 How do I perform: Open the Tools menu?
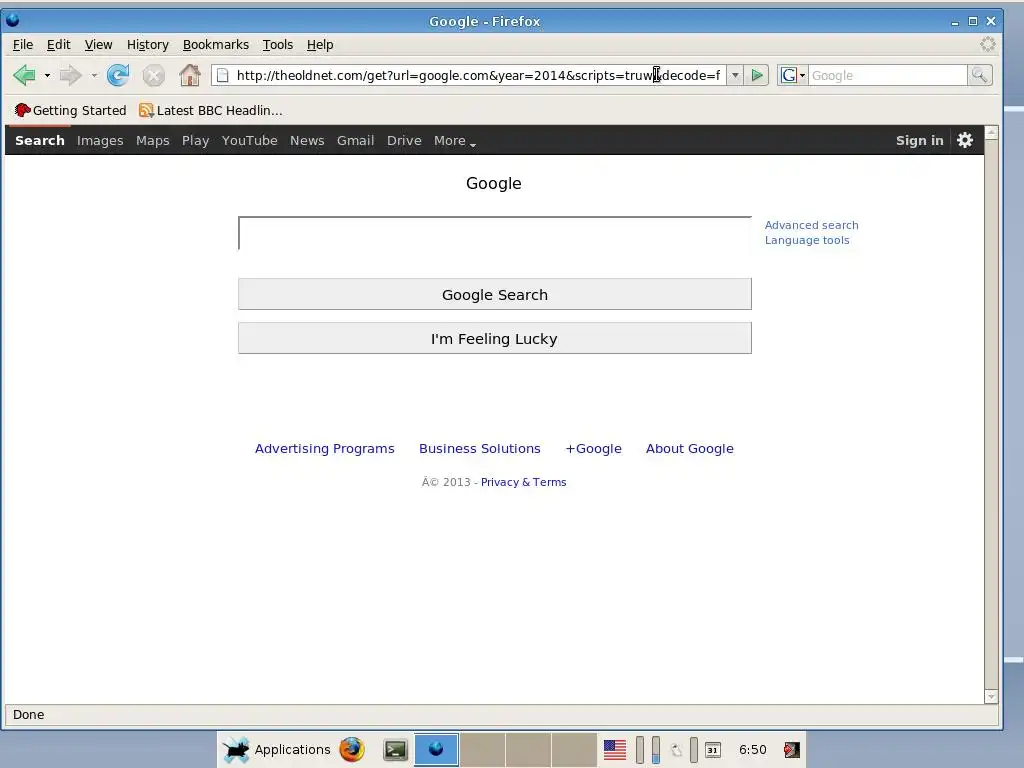278,44
